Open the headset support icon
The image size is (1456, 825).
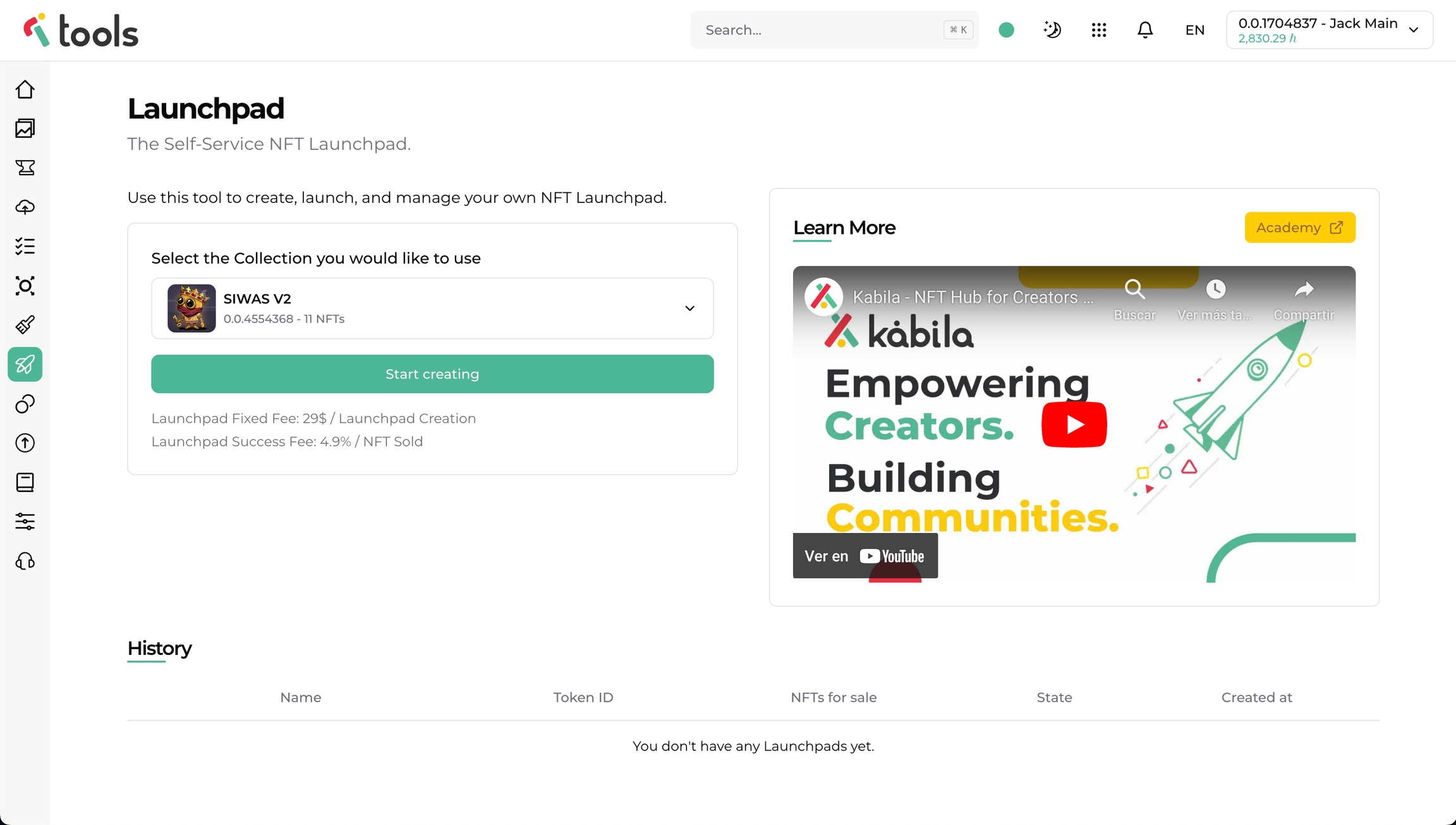coord(25,561)
